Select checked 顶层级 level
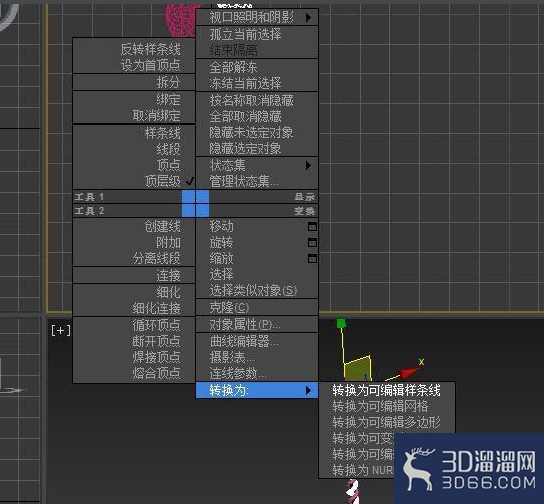 tap(134, 181)
